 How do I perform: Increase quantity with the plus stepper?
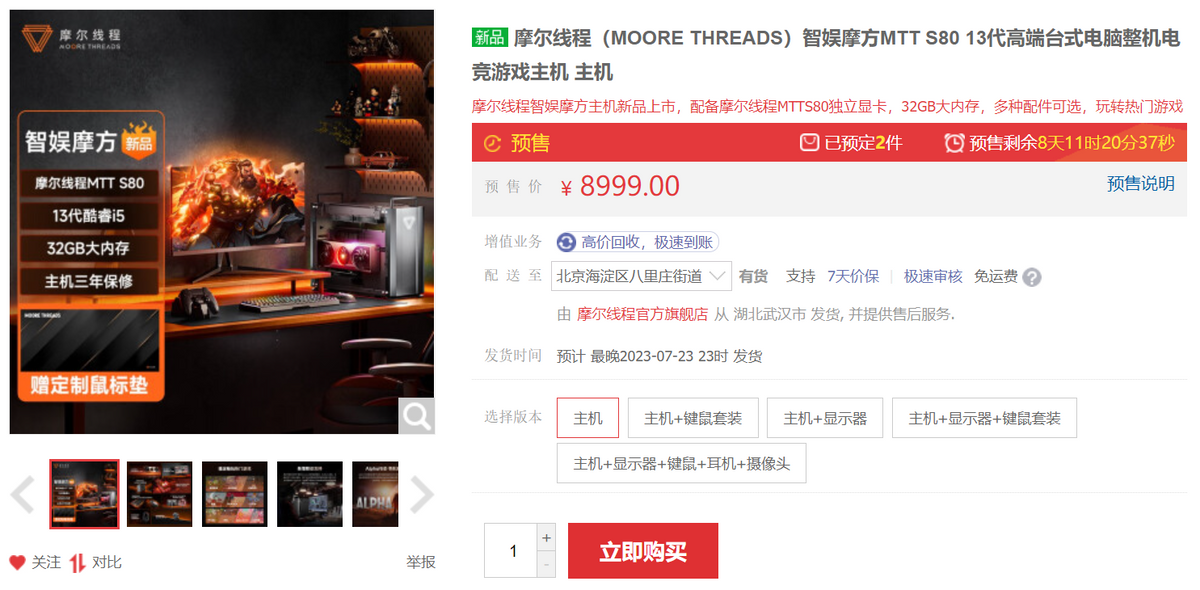click(x=546, y=537)
